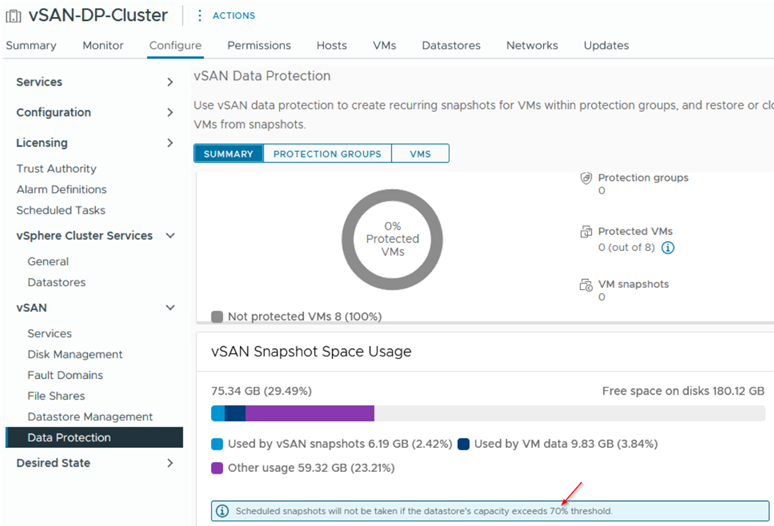Open the Permissions tab
774x526 pixels.
pos(259,45)
